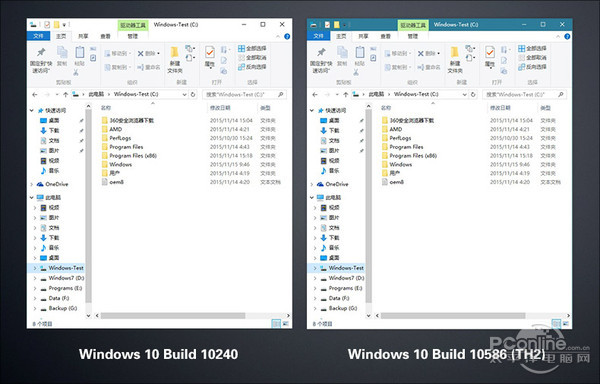Screen dimensions: 600x384
Task: Click Rename (重命名) in Build 10586 window ribbon
Action: pyautogui.click(x=429, y=67)
